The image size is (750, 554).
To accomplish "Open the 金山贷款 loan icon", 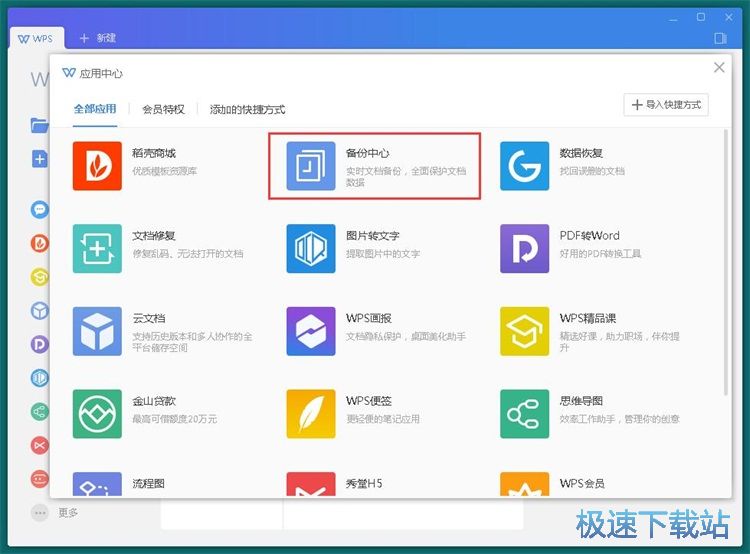I will [97, 414].
